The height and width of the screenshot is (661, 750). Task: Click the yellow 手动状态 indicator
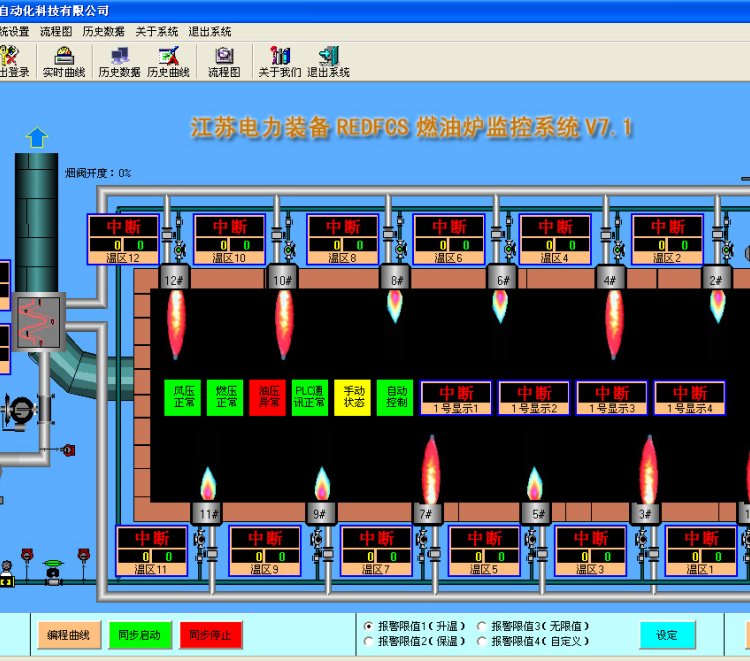point(353,397)
